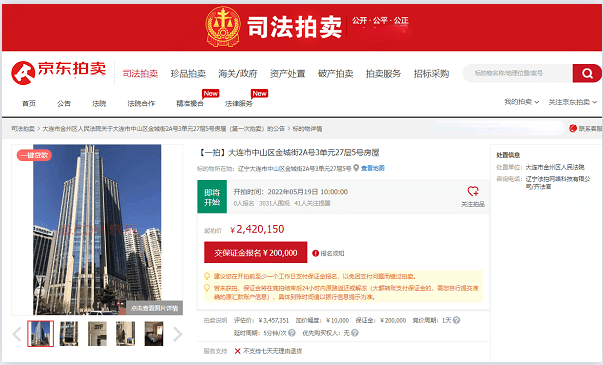Click 关注拍品 label under heart

pyautogui.click(x=473, y=204)
